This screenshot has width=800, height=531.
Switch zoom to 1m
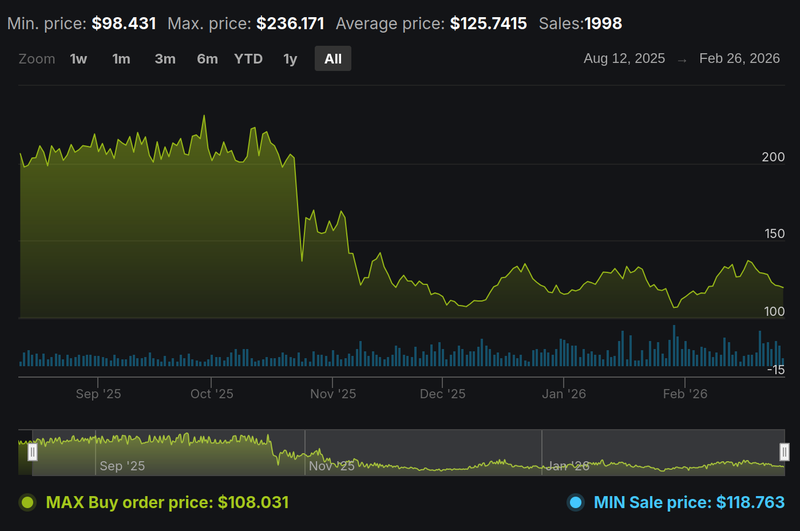[121, 59]
